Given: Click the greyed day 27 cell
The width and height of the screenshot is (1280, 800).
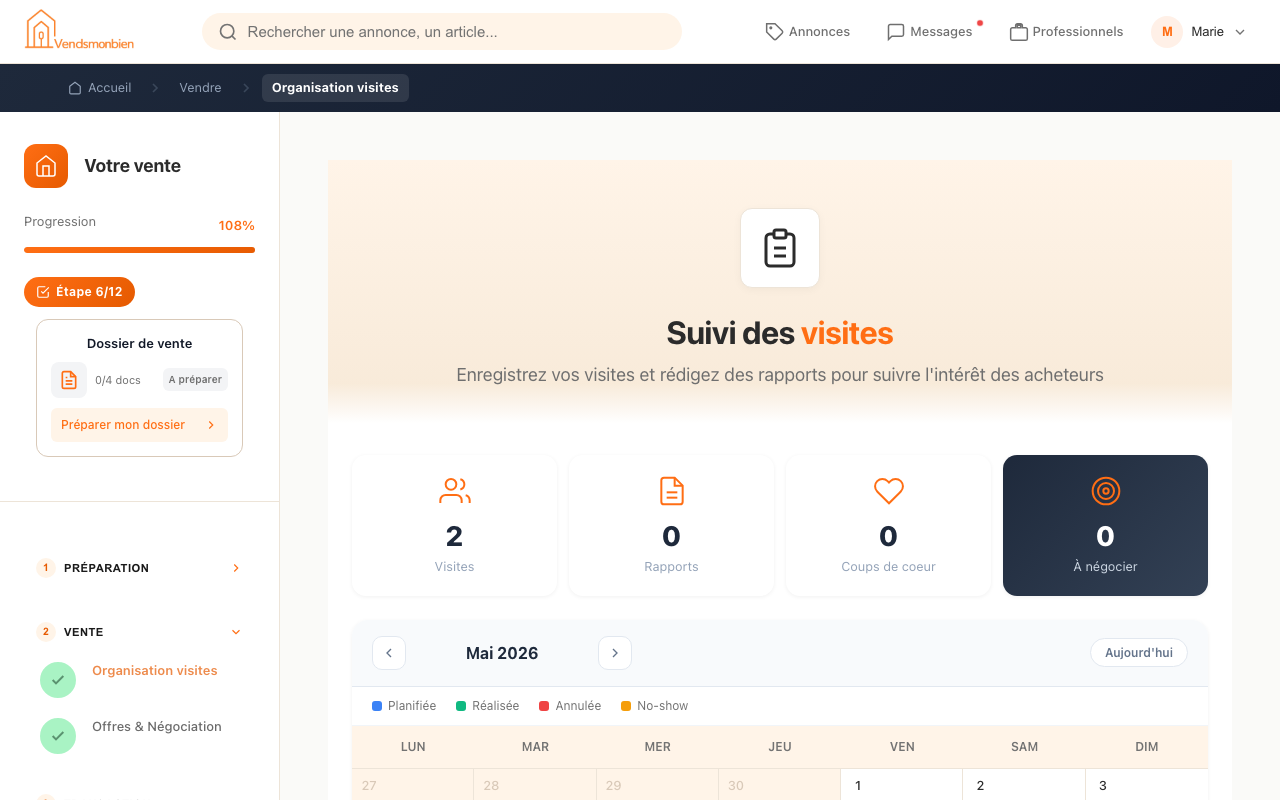Looking at the screenshot, I should pyautogui.click(x=413, y=785).
